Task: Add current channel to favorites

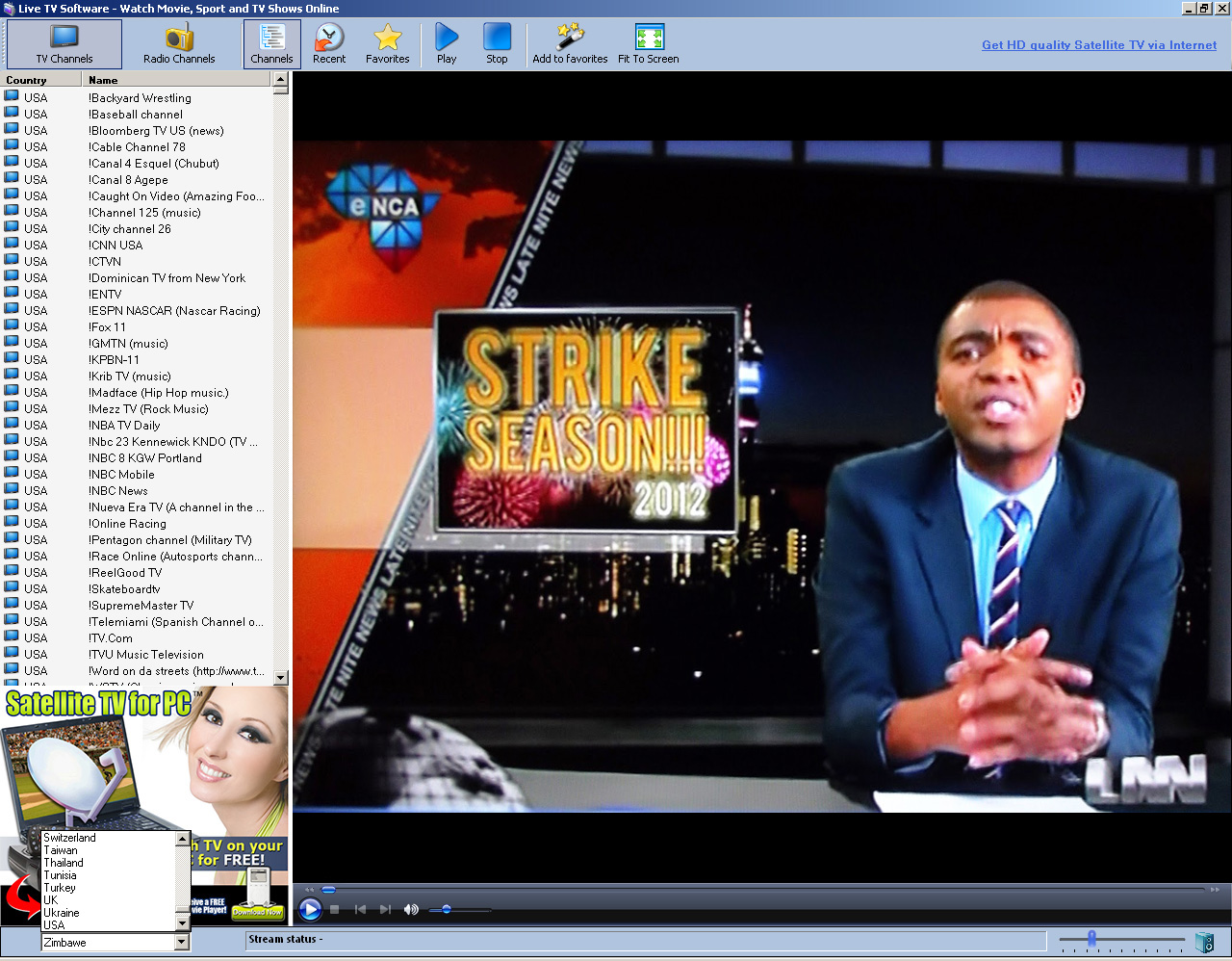Action: [570, 44]
